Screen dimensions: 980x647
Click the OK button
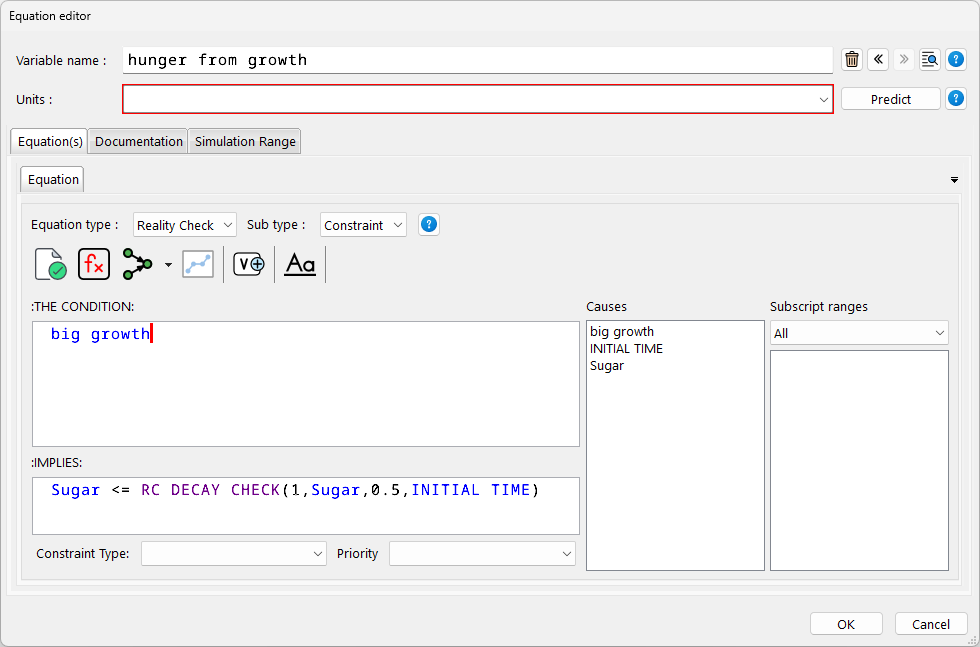point(846,624)
